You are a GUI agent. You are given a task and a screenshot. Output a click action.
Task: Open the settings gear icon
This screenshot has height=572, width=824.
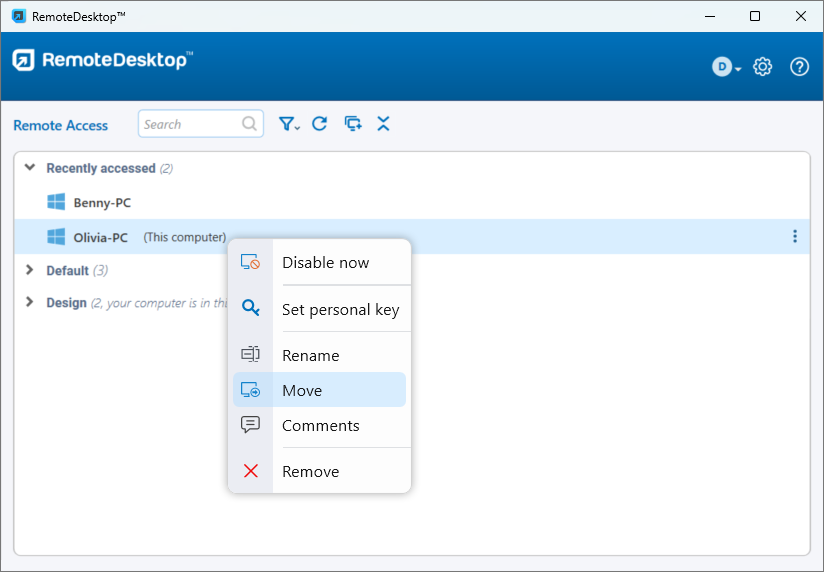(x=763, y=67)
